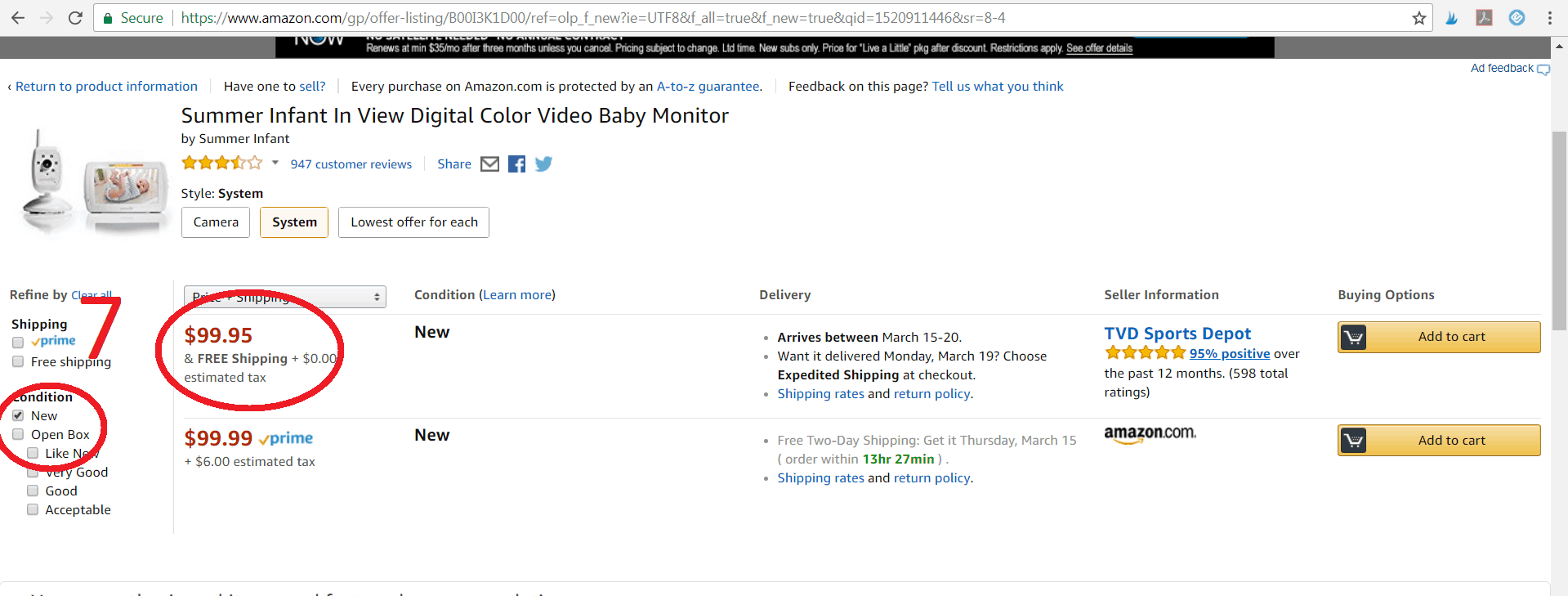1568x596 pixels.
Task: Open the Price + Shipping sort dropdown
Action: click(284, 296)
